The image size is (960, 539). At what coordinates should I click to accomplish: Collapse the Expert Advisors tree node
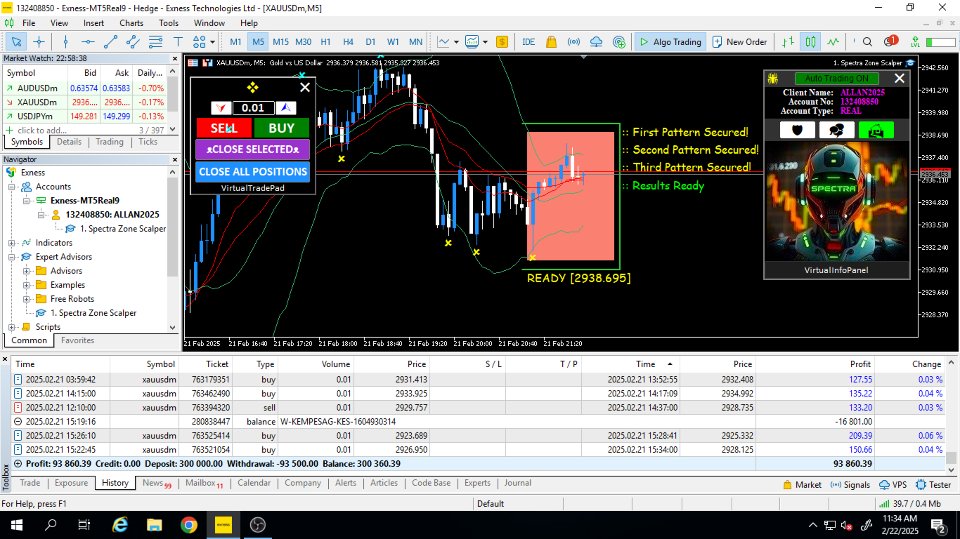click(12, 257)
